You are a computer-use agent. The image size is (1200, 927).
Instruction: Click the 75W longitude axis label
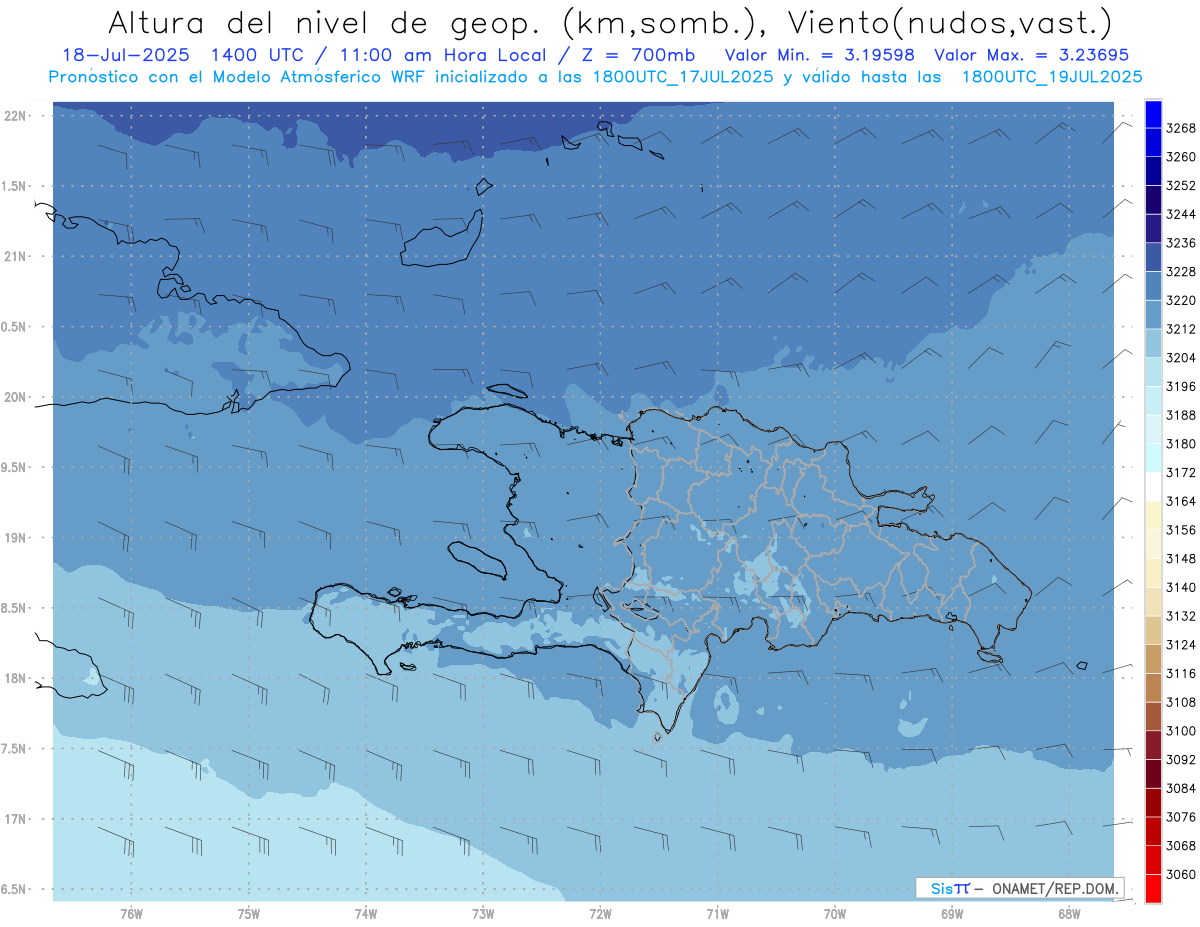point(248,913)
